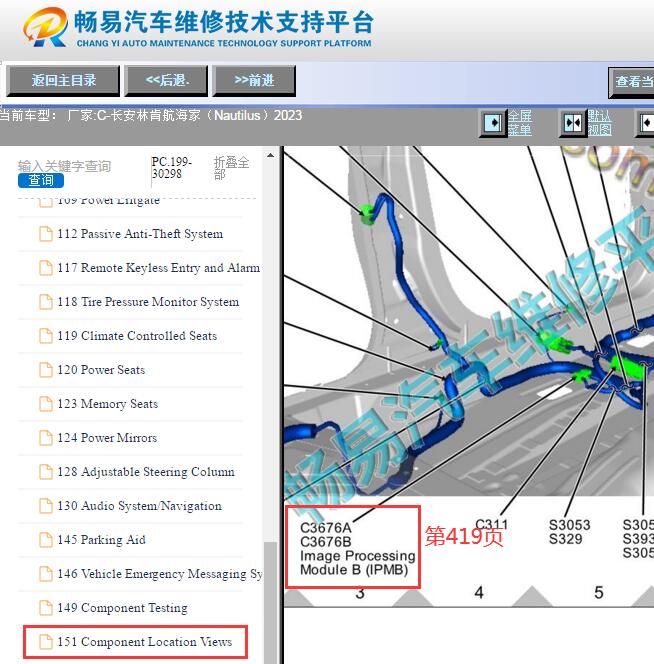This screenshot has height=664, width=654.
Task: Click the current vehicle model Nautilus 2023 text
Action: 151,115
